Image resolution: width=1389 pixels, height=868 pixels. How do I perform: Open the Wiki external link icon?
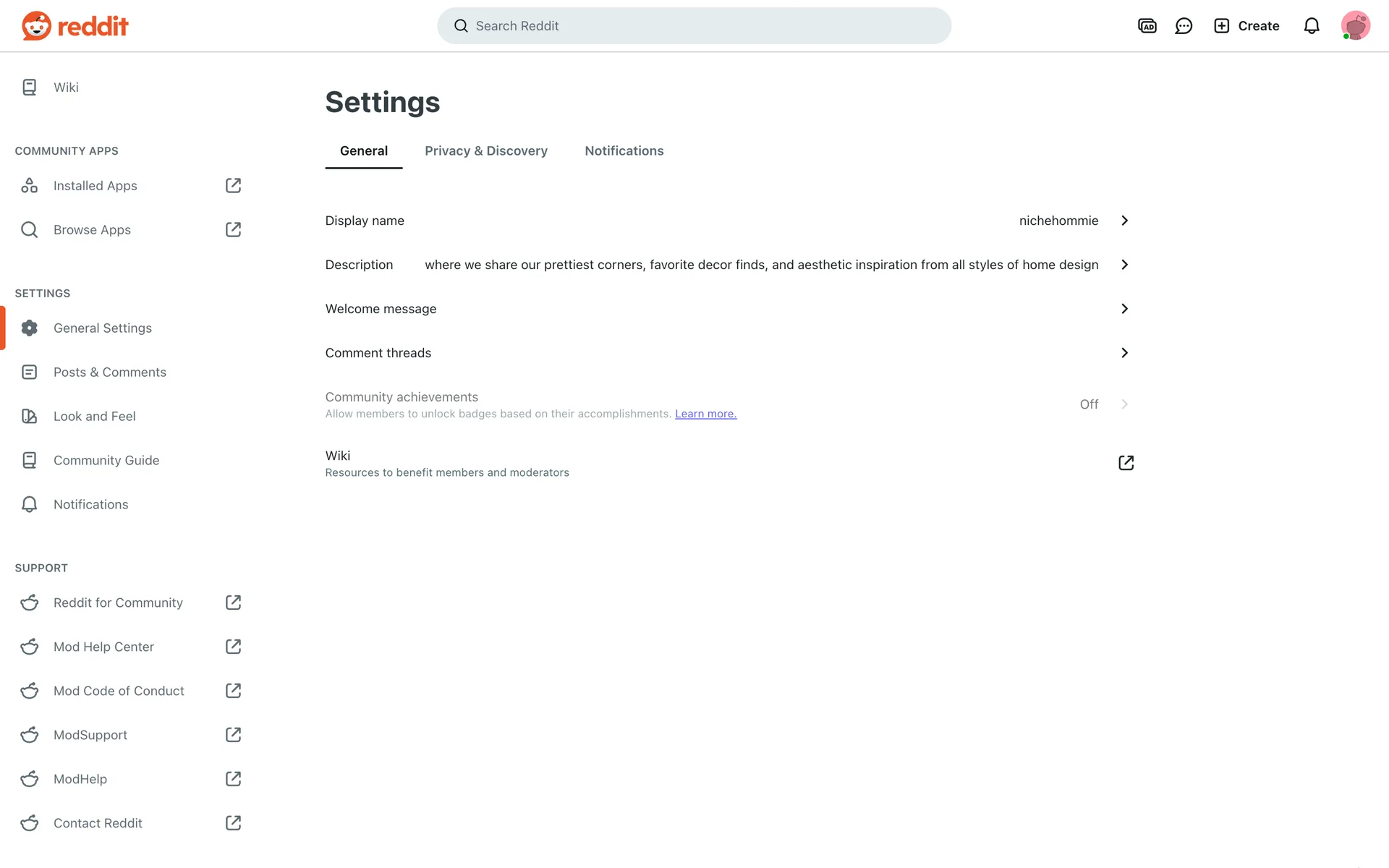pos(1126,463)
